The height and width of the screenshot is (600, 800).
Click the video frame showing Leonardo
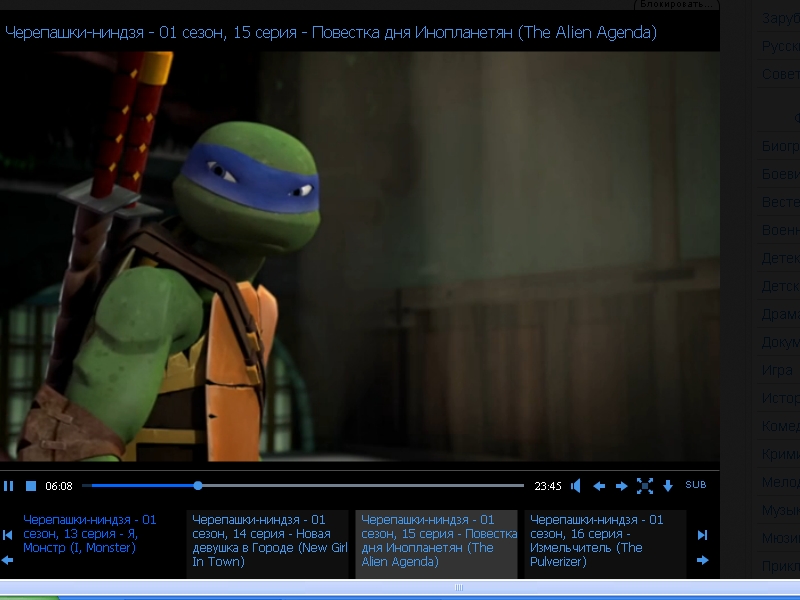(360, 256)
